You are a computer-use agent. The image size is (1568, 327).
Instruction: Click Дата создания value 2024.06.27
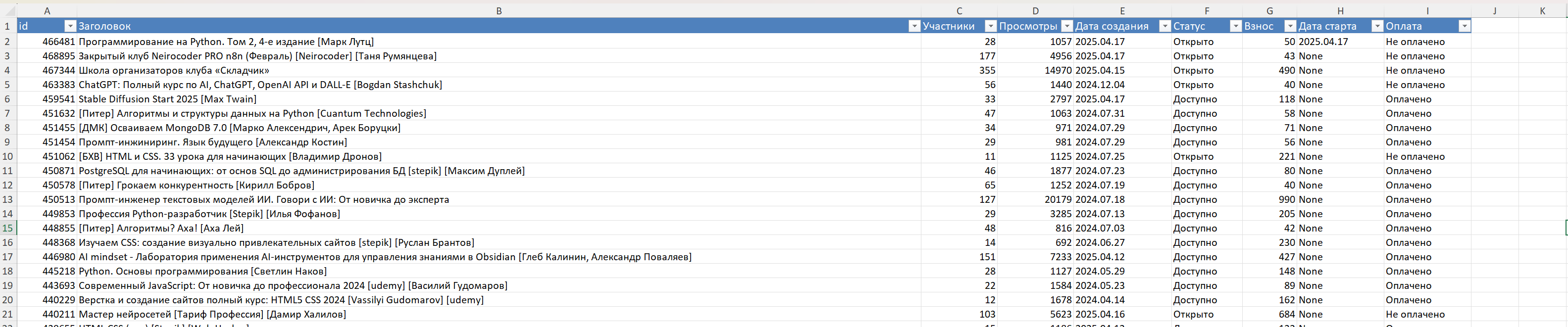(1122, 242)
